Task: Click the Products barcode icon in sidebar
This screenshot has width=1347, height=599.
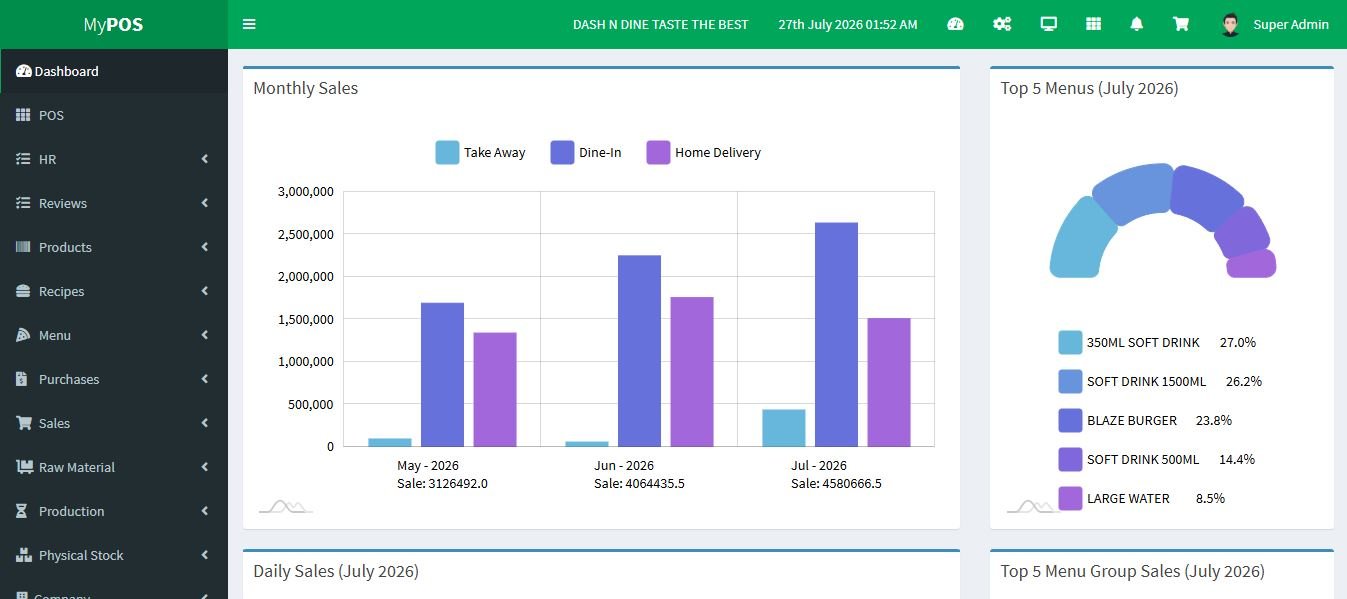Action: pyautogui.click(x=23, y=247)
